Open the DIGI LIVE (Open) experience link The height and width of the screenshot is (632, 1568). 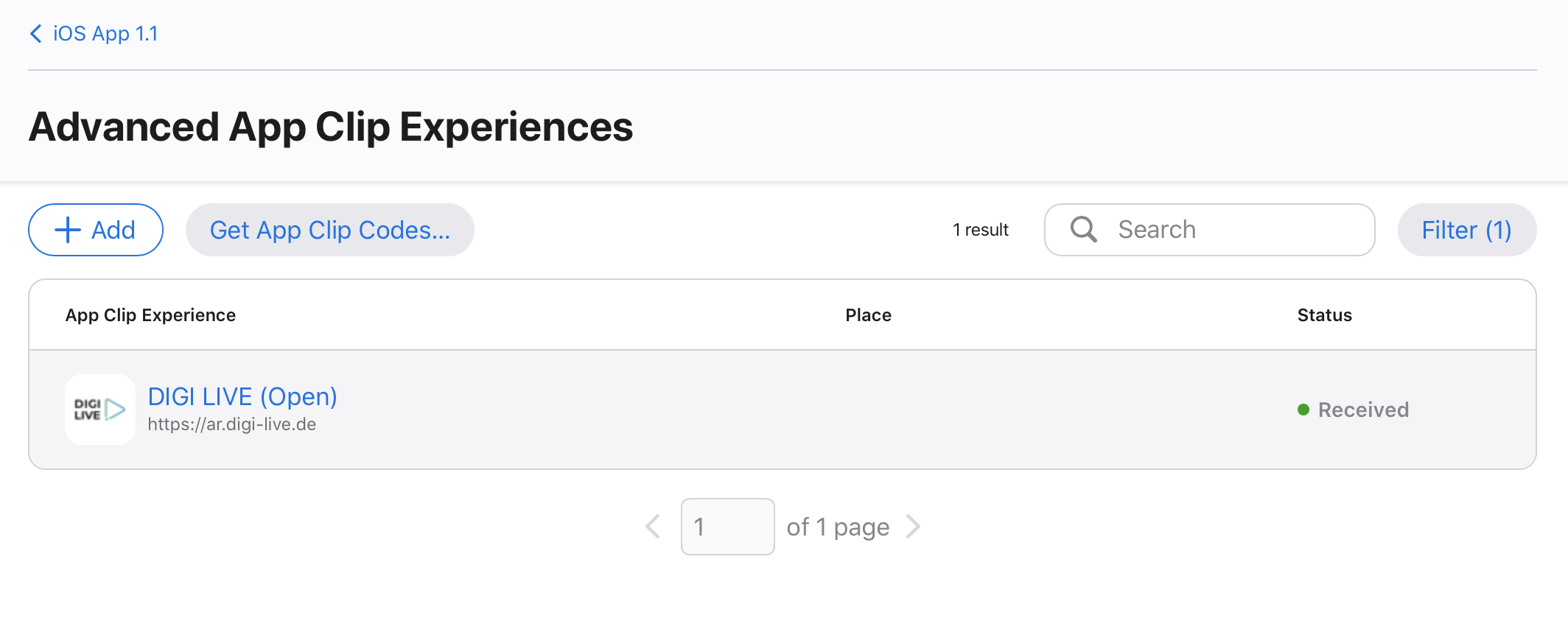pos(242,397)
